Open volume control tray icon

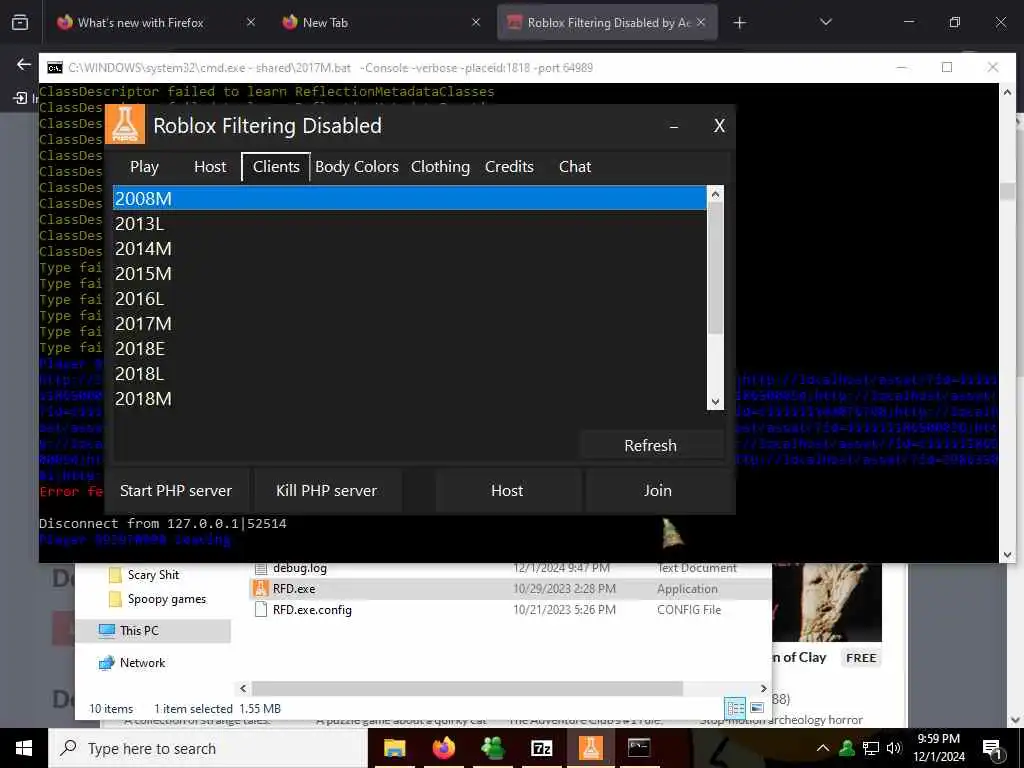click(x=894, y=748)
